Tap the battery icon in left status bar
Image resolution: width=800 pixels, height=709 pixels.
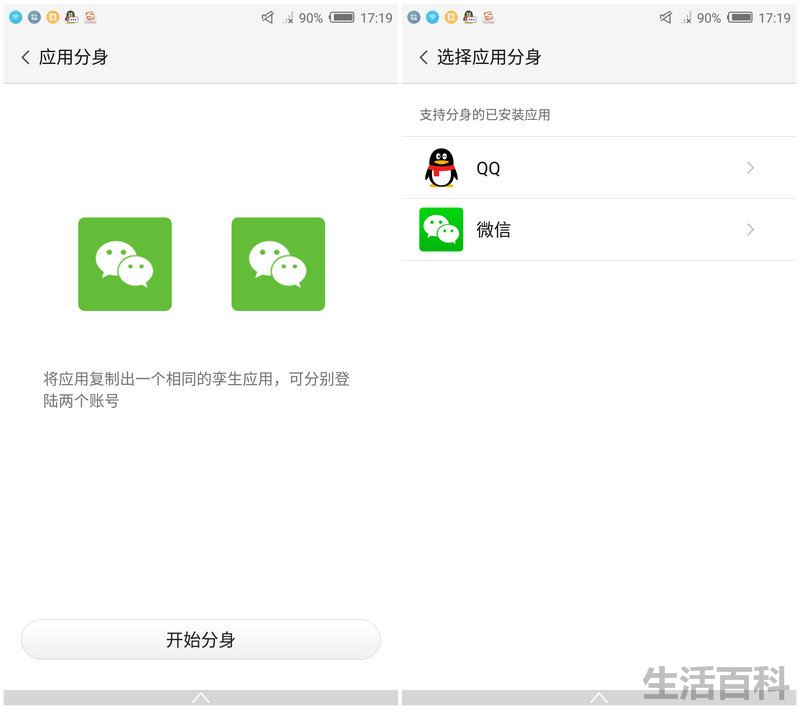342,18
